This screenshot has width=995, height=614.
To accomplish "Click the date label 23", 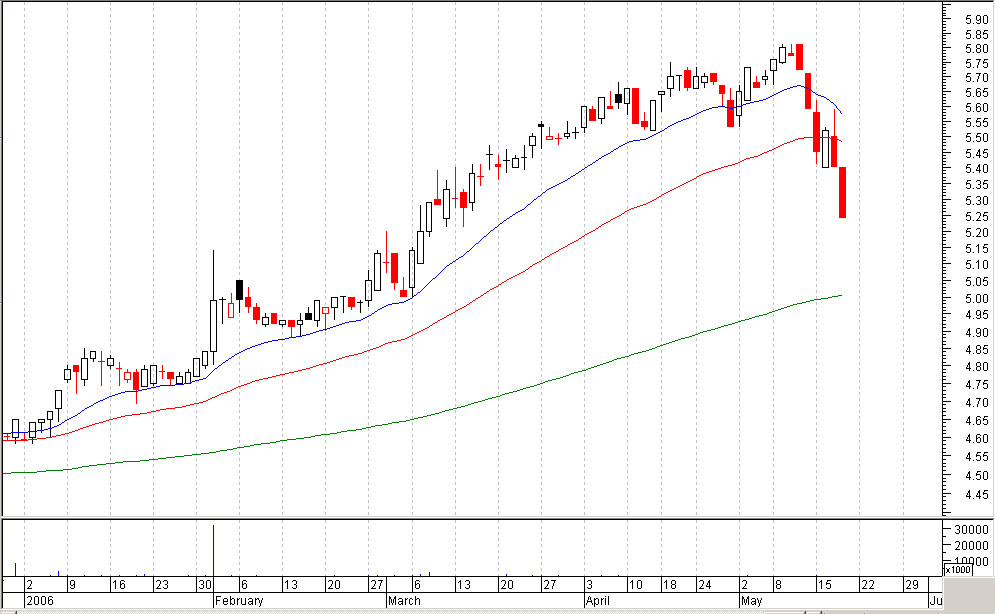I will 162,585.
